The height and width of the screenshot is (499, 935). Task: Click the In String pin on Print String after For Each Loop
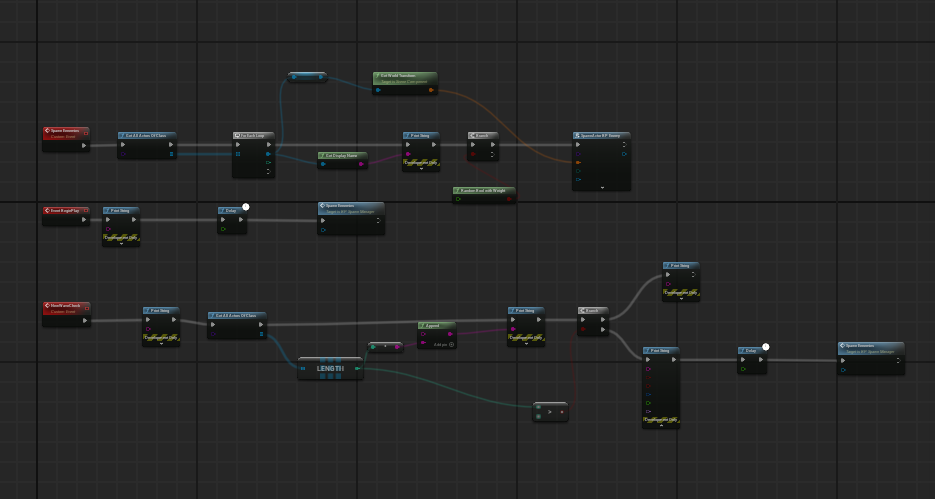(x=408, y=154)
